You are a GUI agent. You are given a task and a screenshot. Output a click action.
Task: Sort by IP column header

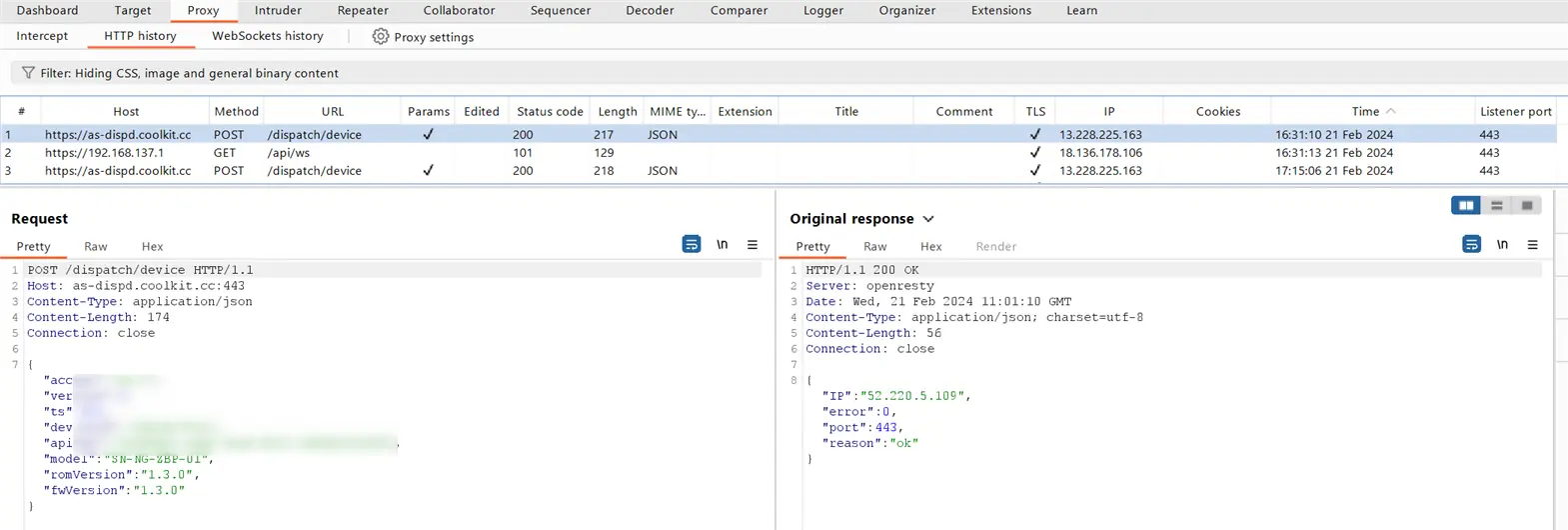[1109, 111]
